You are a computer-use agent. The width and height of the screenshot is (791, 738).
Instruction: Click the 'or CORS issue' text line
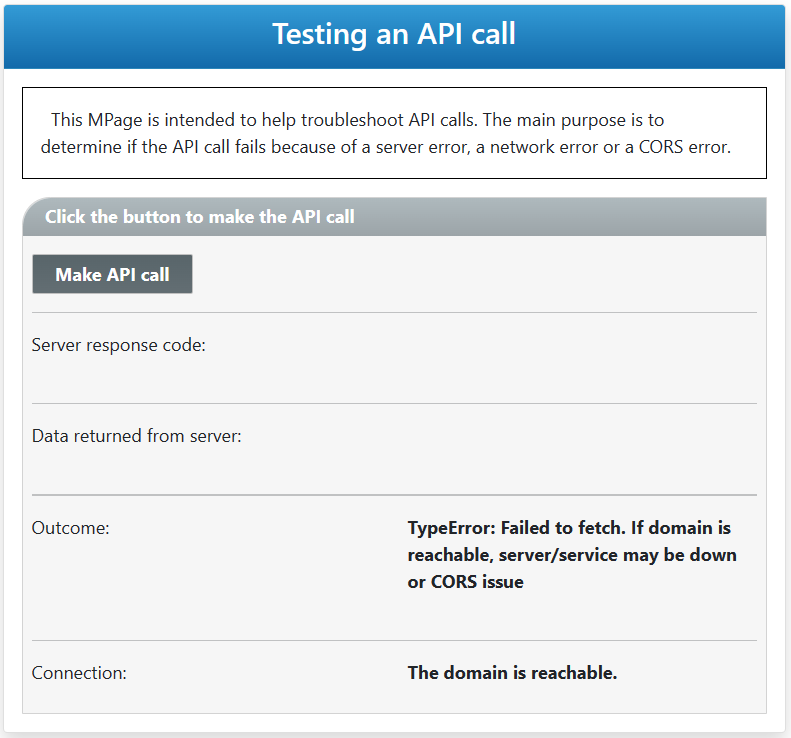(465, 582)
